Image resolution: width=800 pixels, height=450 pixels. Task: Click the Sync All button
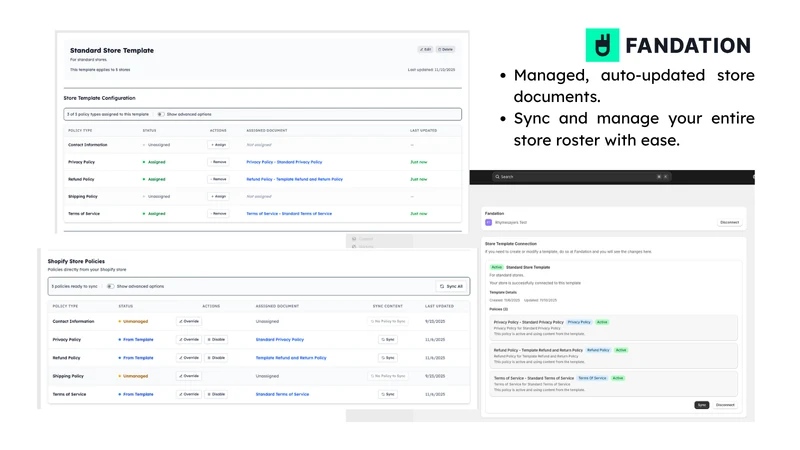(x=451, y=286)
